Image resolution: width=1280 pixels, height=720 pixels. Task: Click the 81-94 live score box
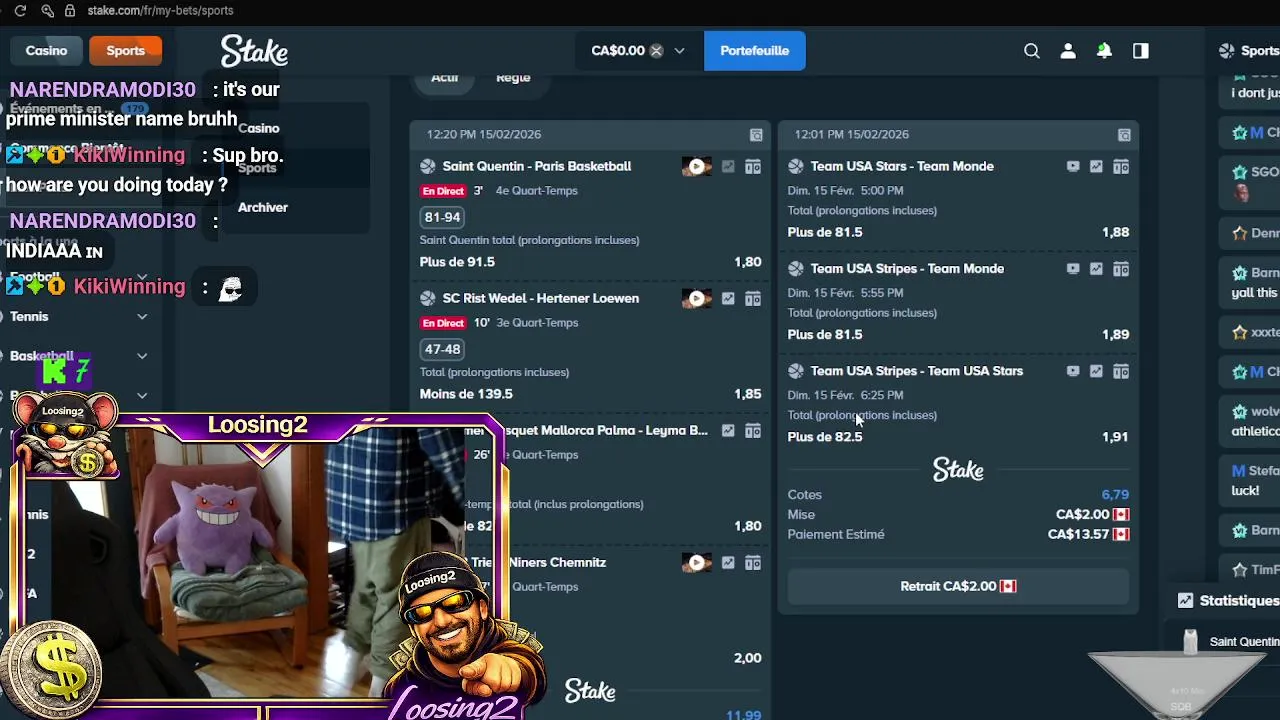[x=442, y=217]
